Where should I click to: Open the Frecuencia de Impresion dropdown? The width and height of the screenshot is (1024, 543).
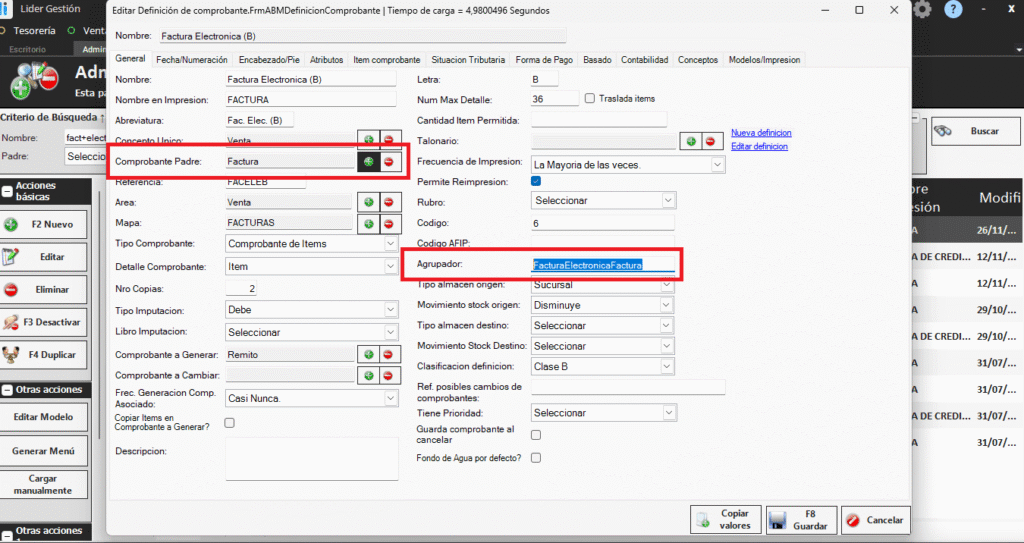(x=717, y=164)
